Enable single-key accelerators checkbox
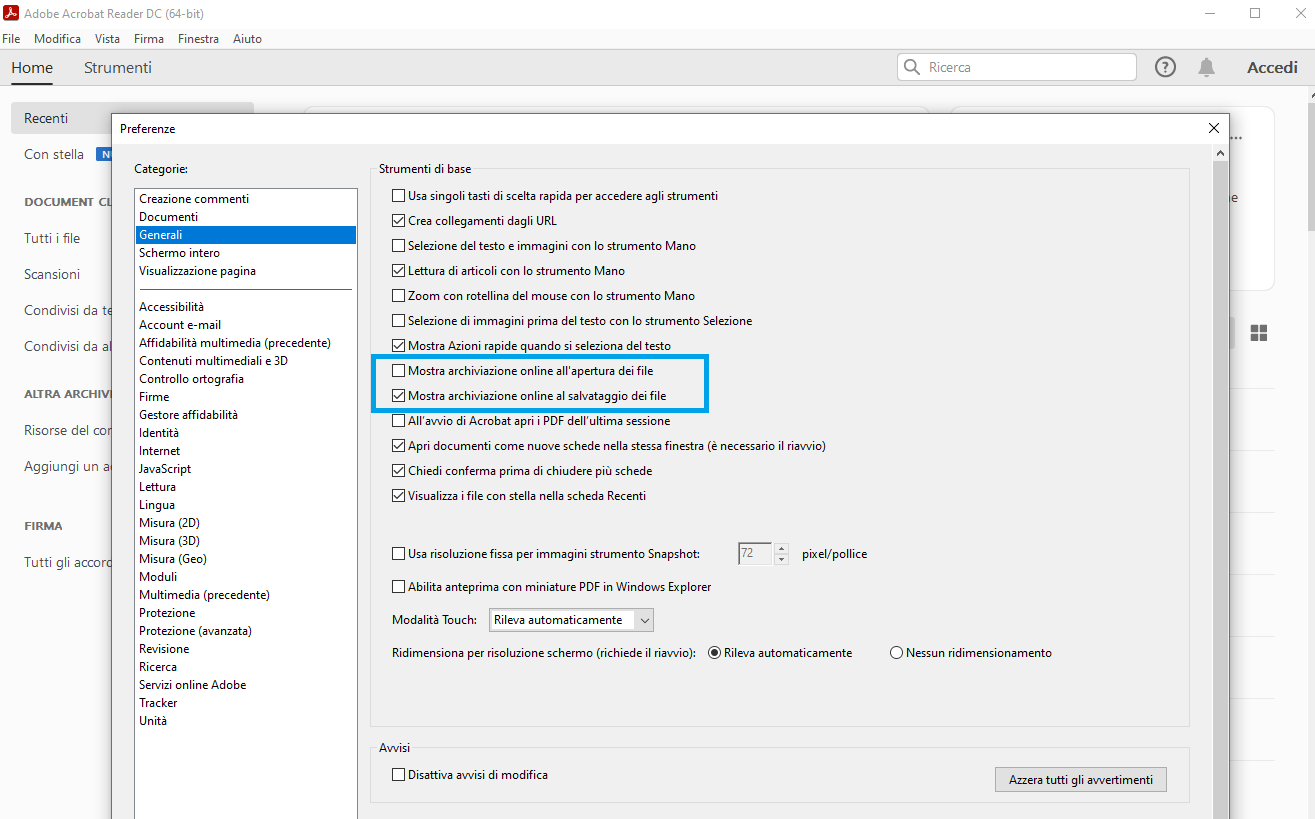Image resolution: width=1315 pixels, height=819 pixels. pyautogui.click(x=399, y=196)
